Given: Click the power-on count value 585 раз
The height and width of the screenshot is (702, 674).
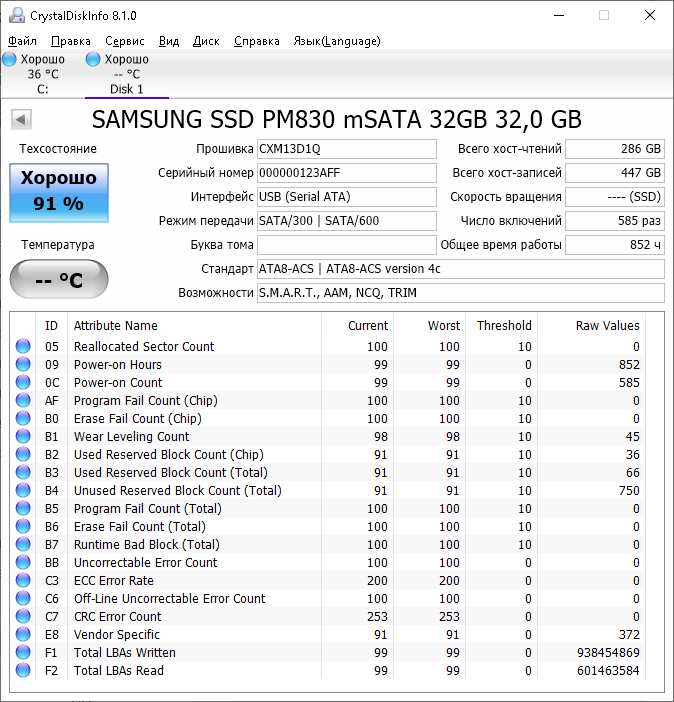Looking at the screenshot, I should [614, 221].
